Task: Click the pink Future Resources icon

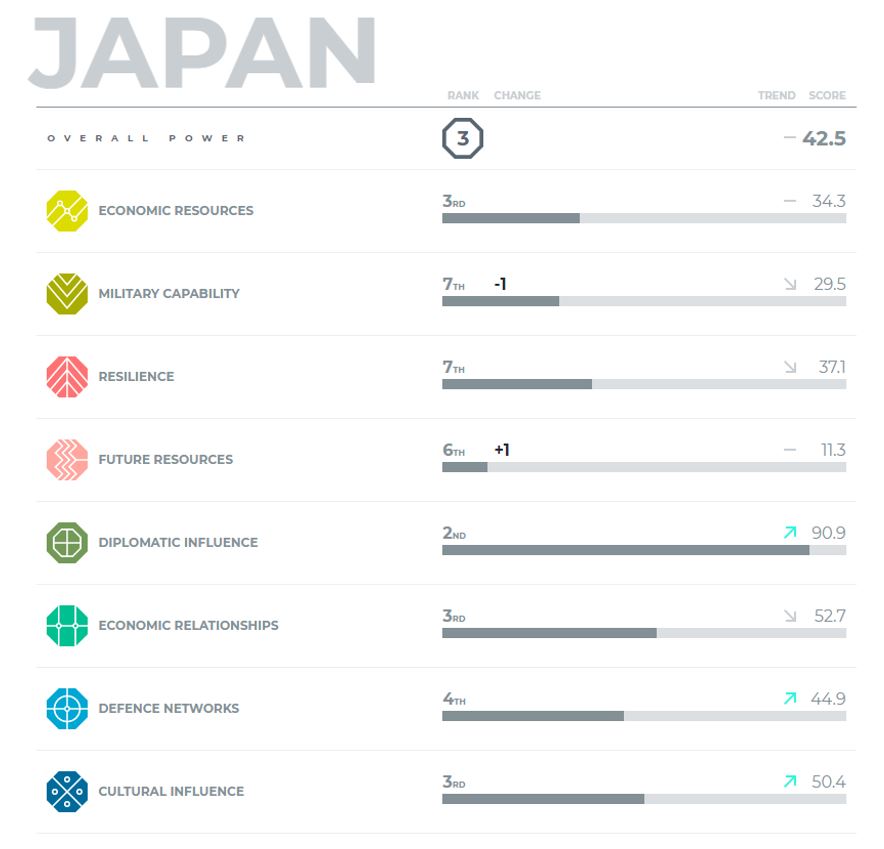Action: [67, 459]
